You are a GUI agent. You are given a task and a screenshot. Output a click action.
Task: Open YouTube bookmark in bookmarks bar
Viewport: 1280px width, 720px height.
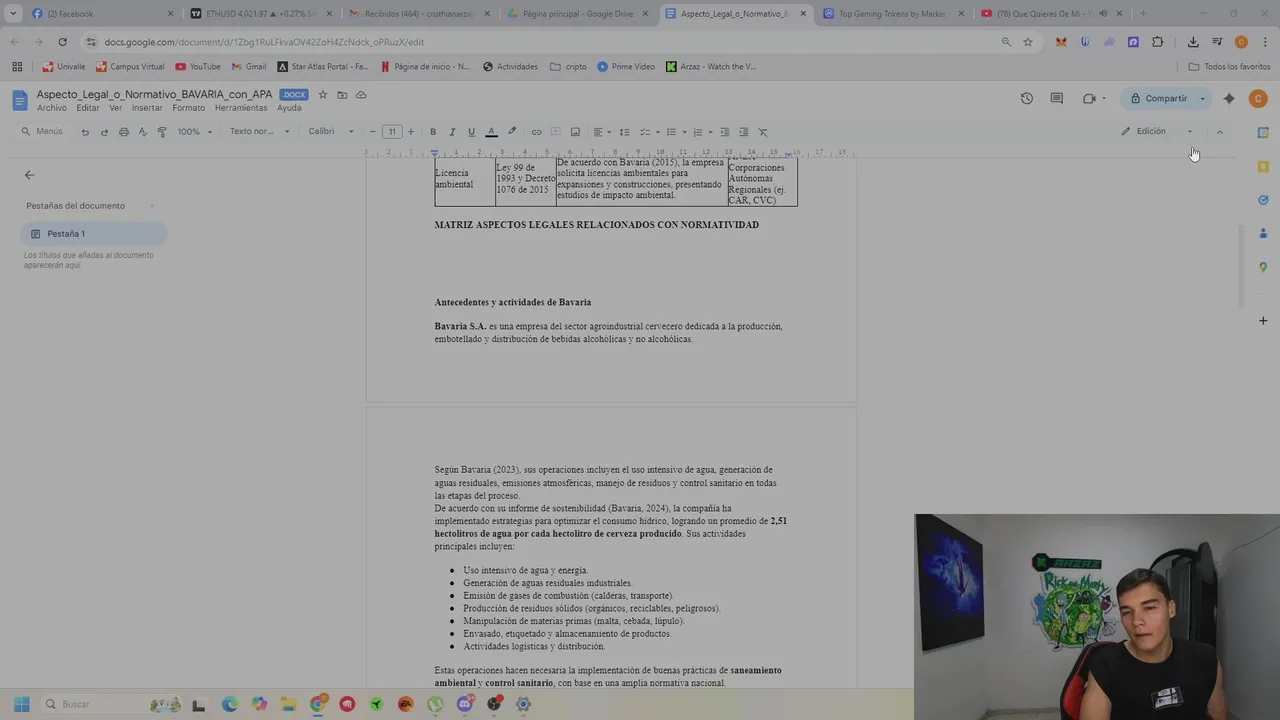pyautogui.click(x=198, y=67)
